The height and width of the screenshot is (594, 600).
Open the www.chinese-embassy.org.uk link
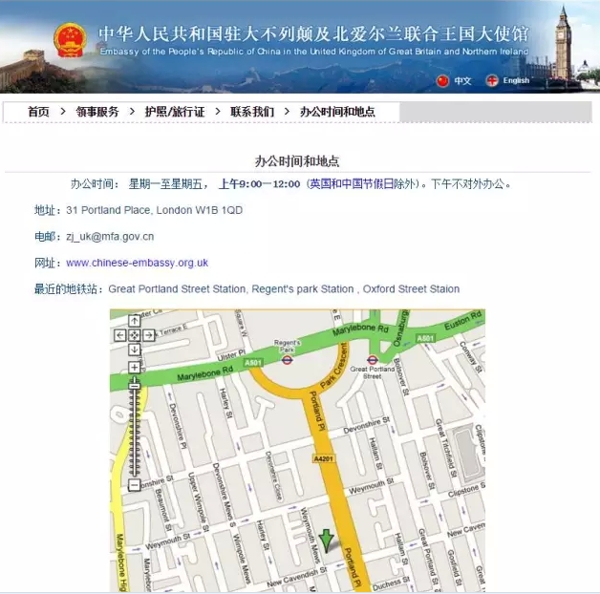point(137,263)
